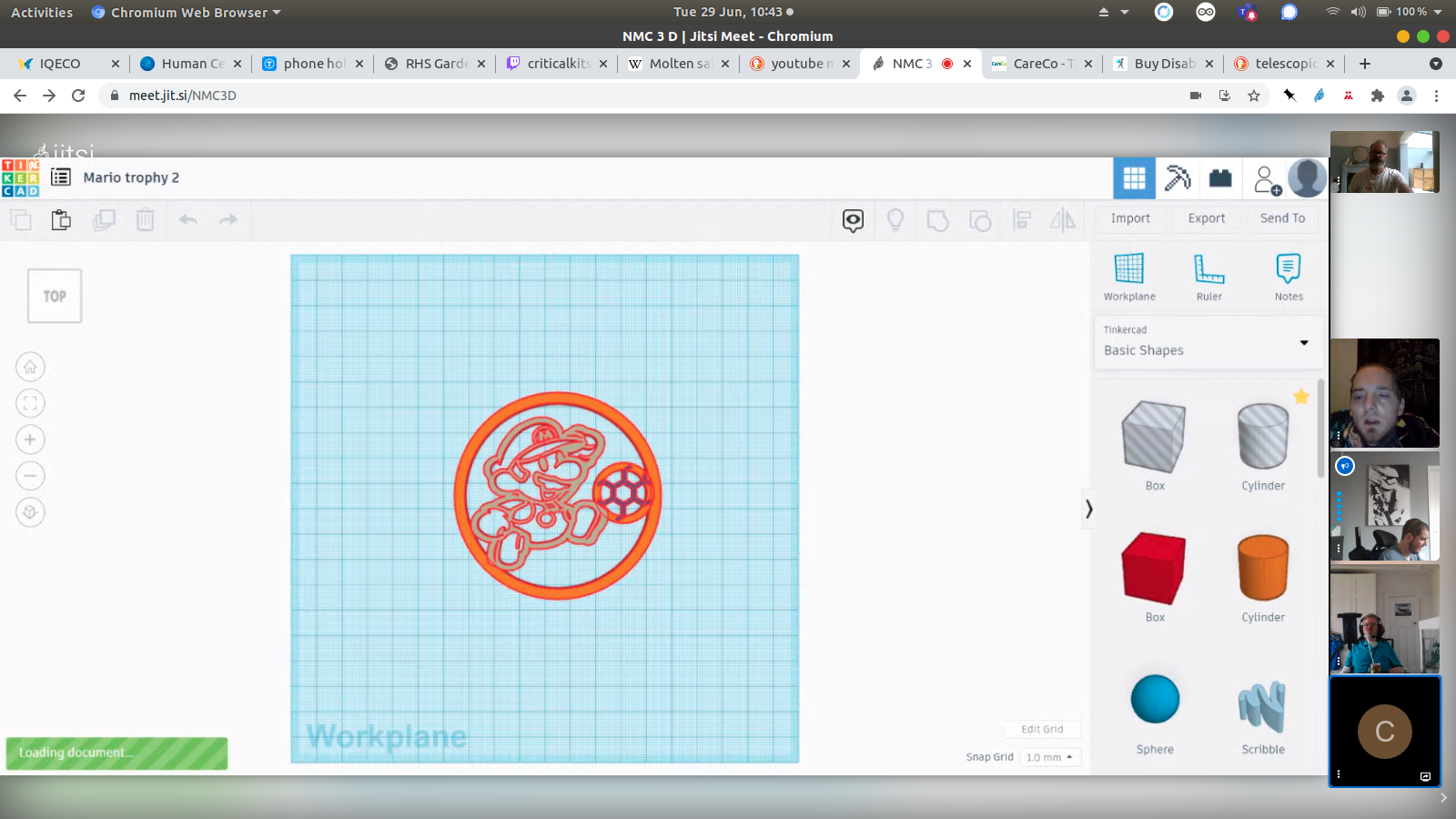
Task: Select the Mario trophy object on workplane
Action: click(558, 496)
